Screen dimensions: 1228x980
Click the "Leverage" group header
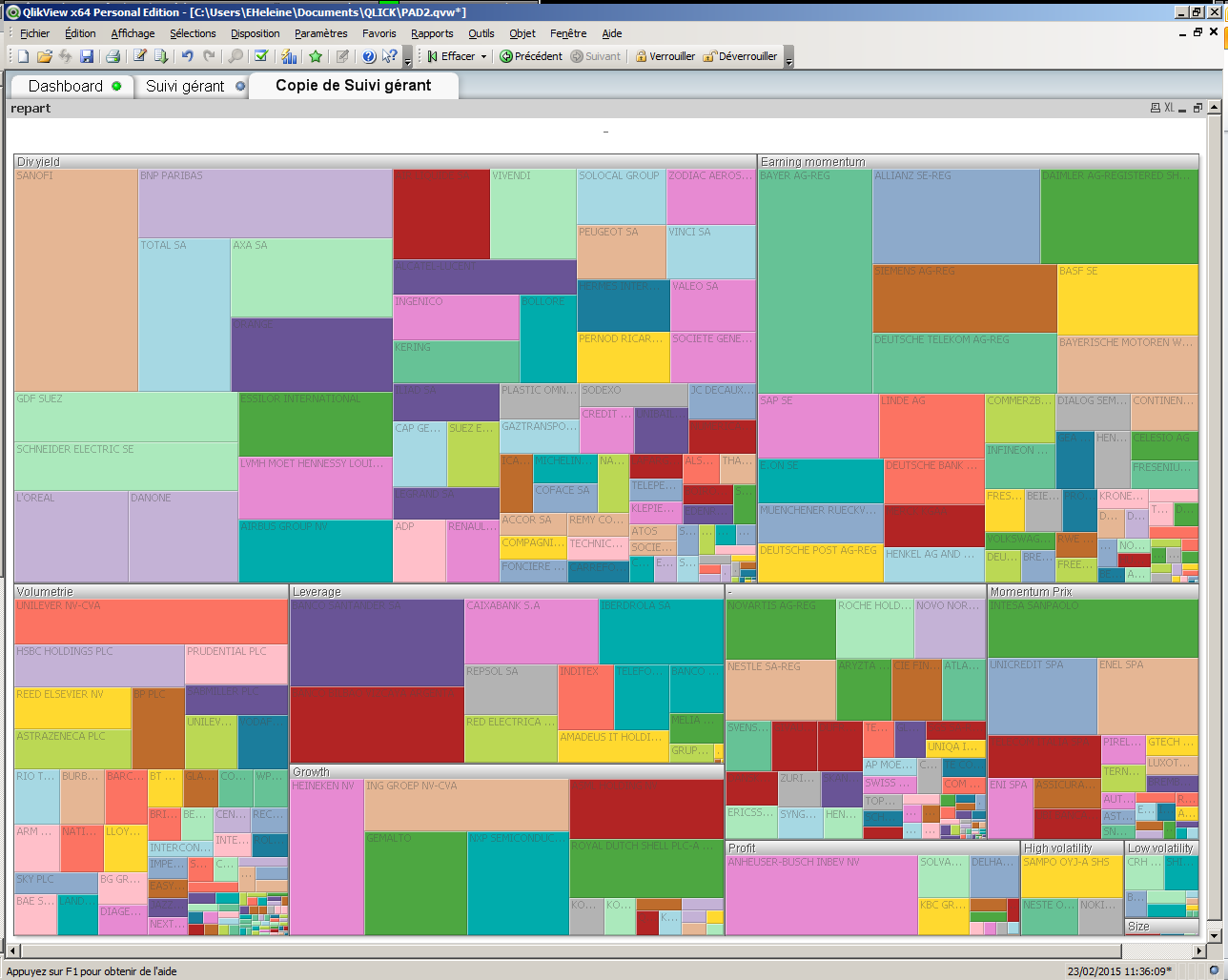507,592
